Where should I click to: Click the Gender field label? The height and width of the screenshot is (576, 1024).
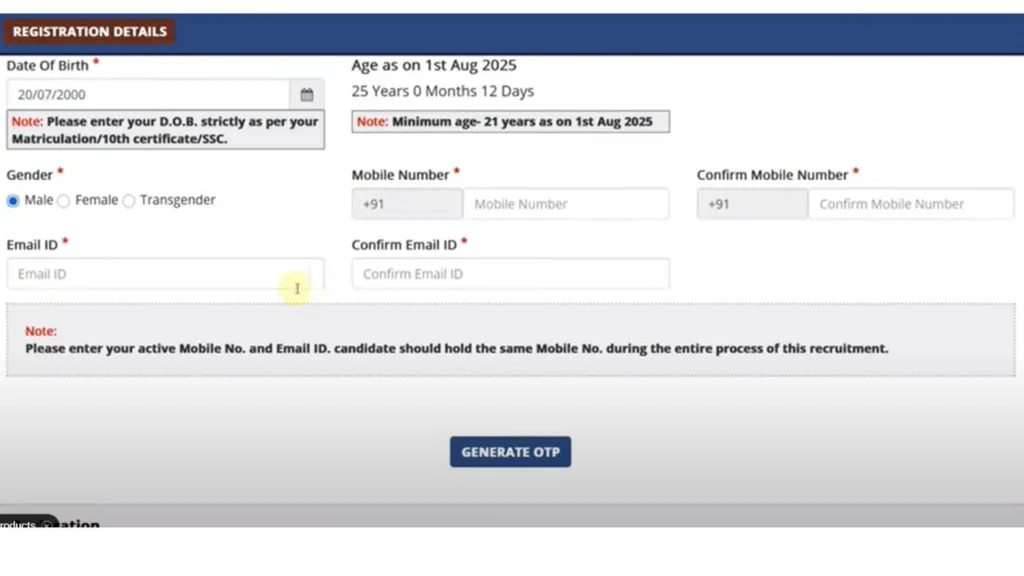[29, 174]
